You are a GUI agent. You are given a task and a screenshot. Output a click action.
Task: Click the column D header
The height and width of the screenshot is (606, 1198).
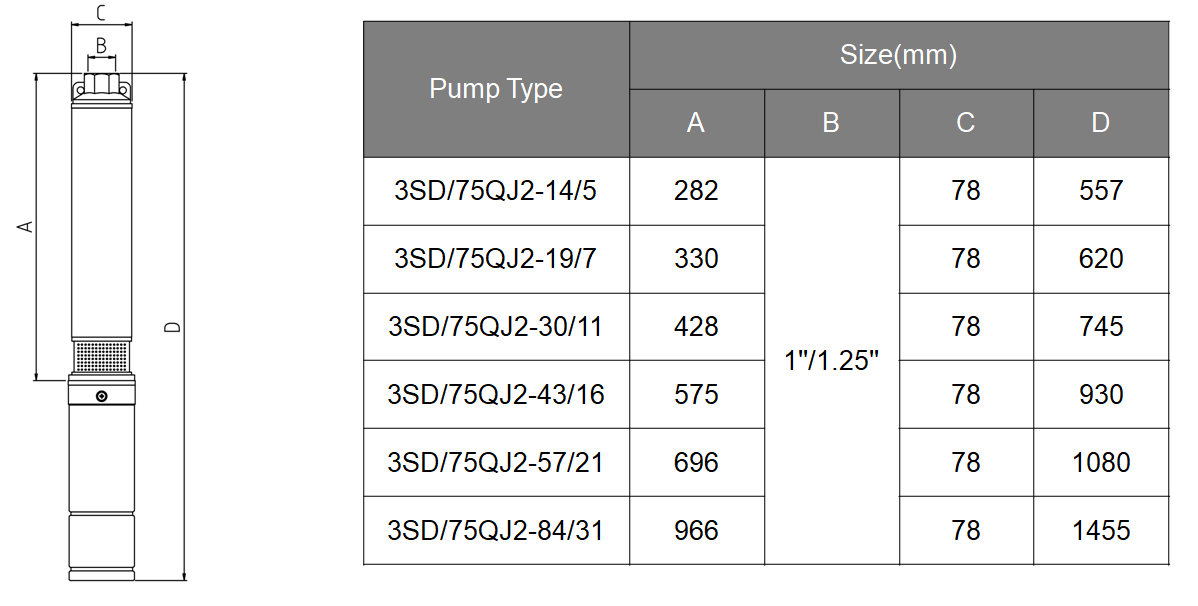tap(1101, 123)
